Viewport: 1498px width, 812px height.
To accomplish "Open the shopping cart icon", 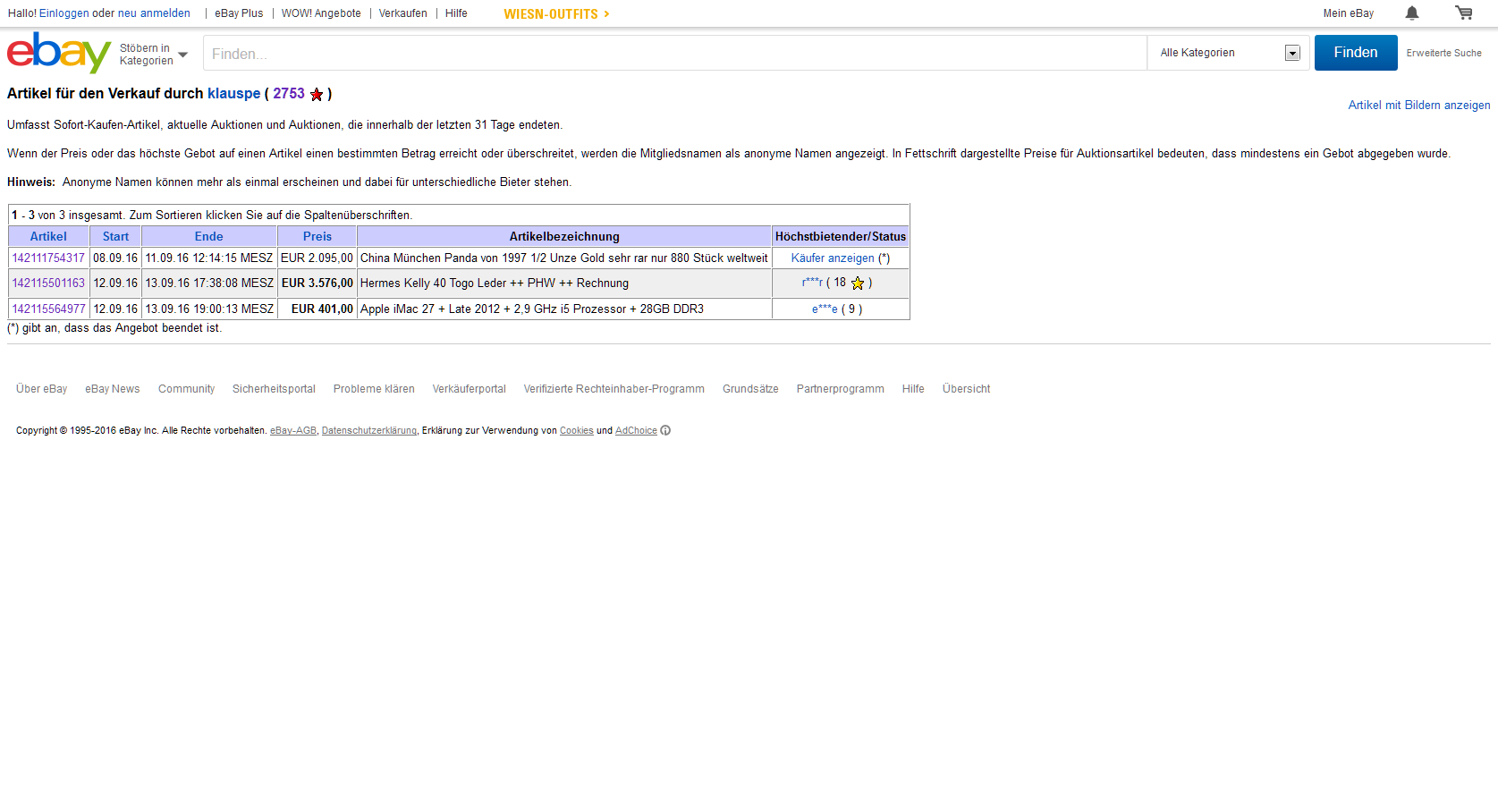I will 1463,13.
